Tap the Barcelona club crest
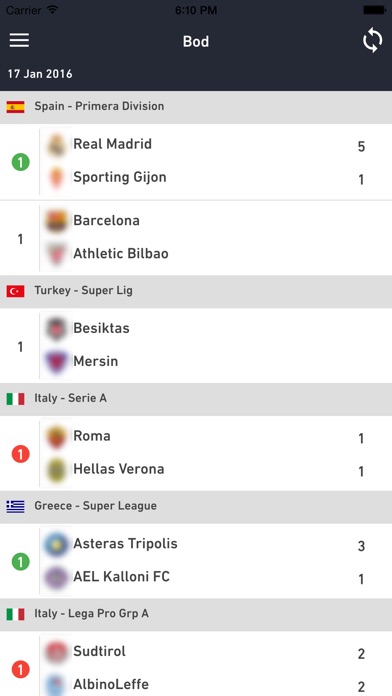 click(57, 221)
